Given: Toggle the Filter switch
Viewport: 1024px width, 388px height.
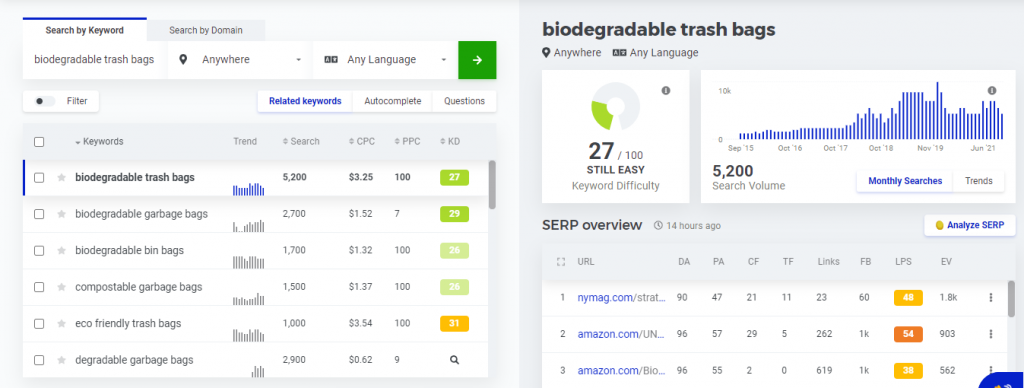Looking at the screenshot, I should point(44,101).
